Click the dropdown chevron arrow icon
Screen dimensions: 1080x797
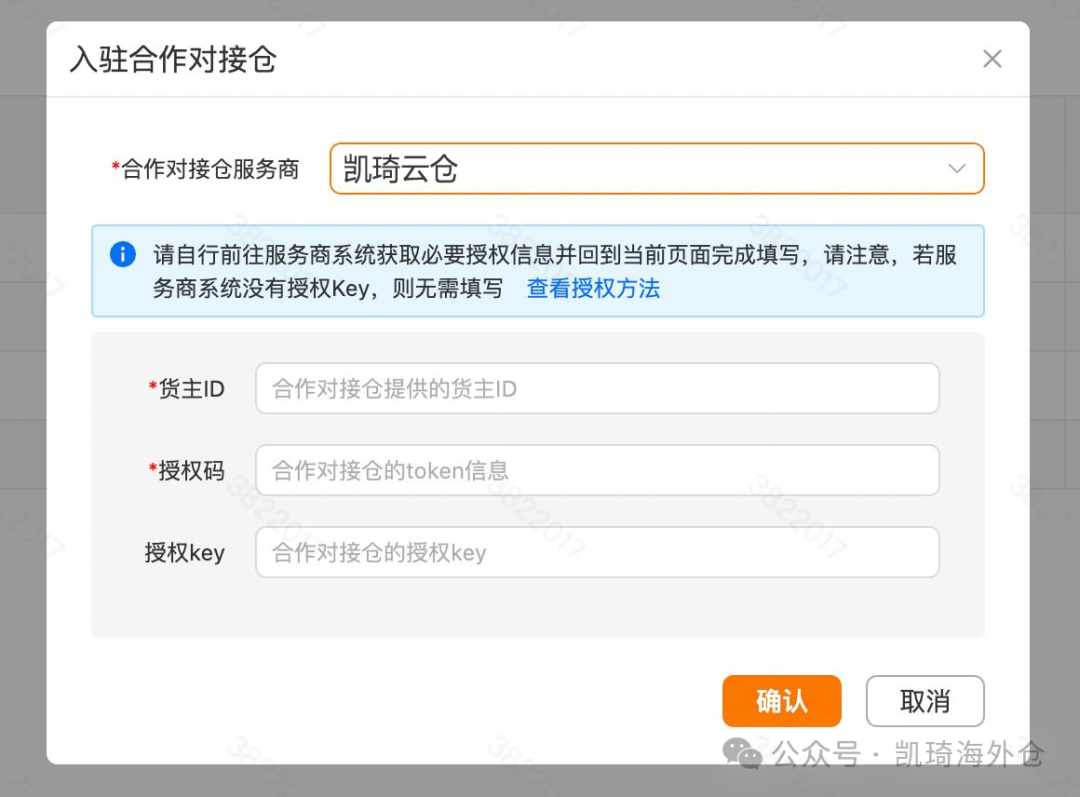(957, 169)
